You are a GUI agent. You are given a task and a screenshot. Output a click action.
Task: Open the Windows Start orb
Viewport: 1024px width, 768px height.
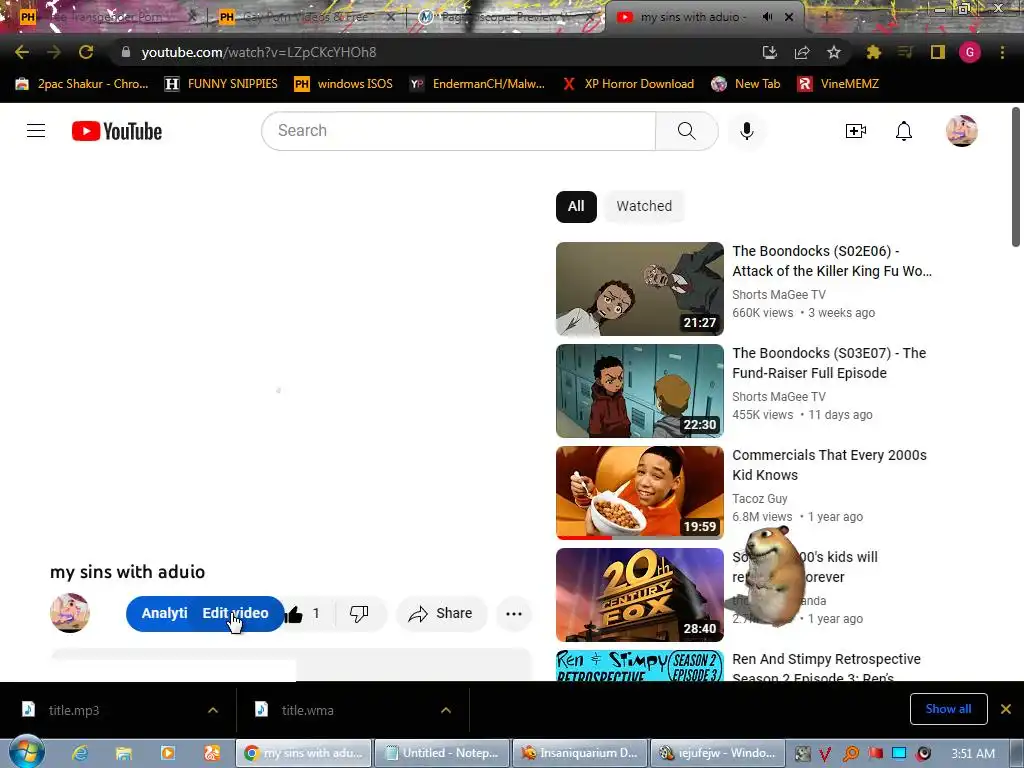tap(26, 752)
